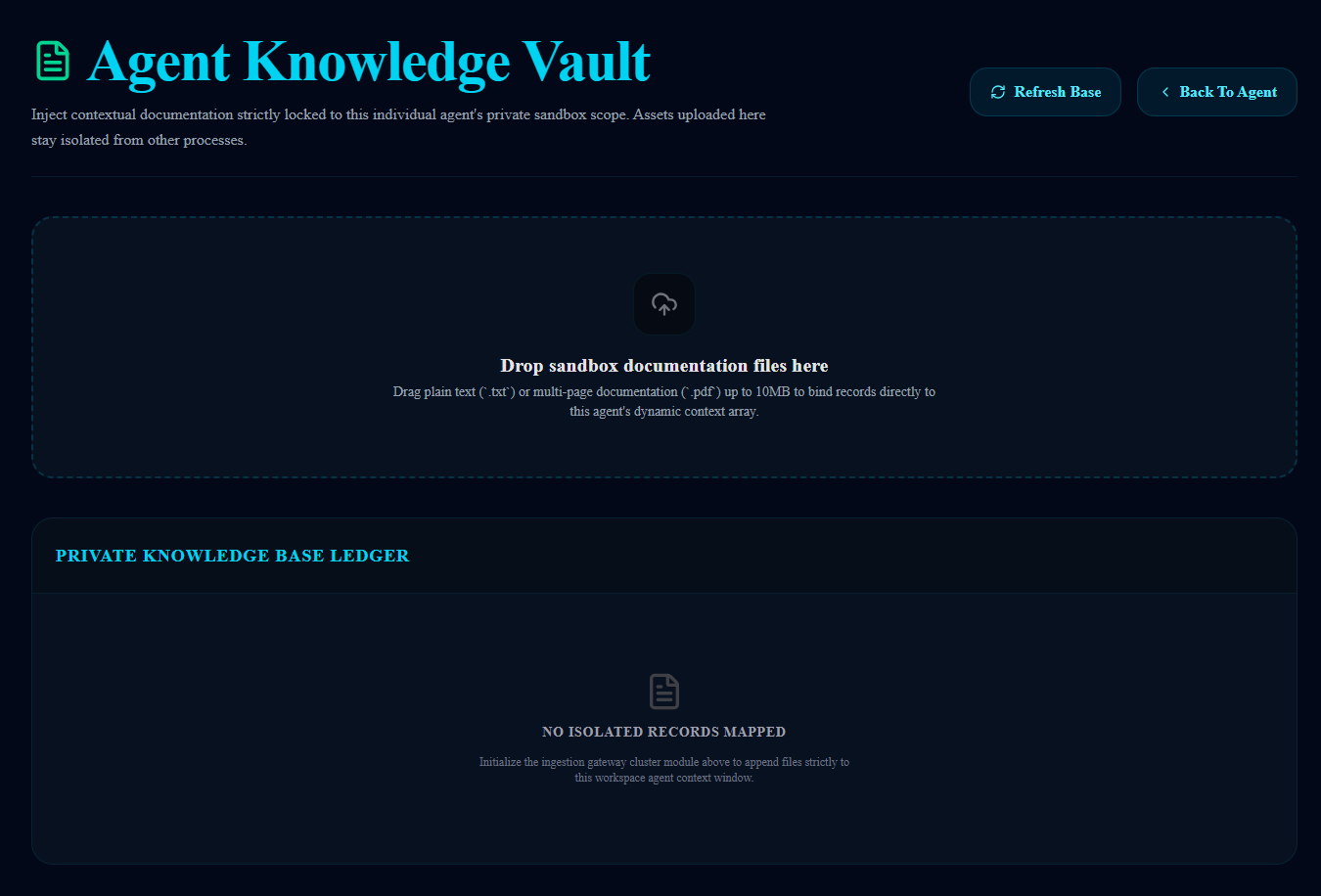Click the 'No Isolated Records Mapped' message
The height and width of the screenshot is (896, 1321).
[664, 732]
